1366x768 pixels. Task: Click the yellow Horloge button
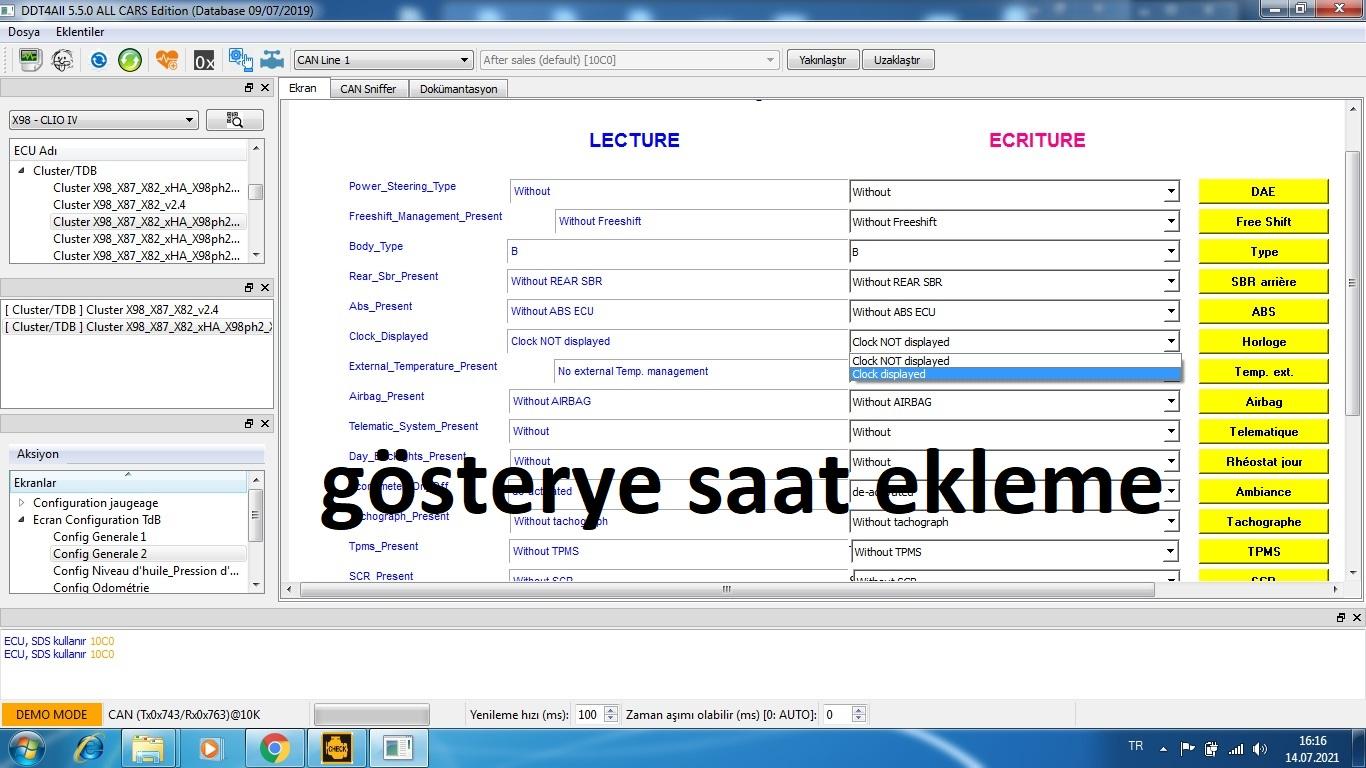[1263, 342]
